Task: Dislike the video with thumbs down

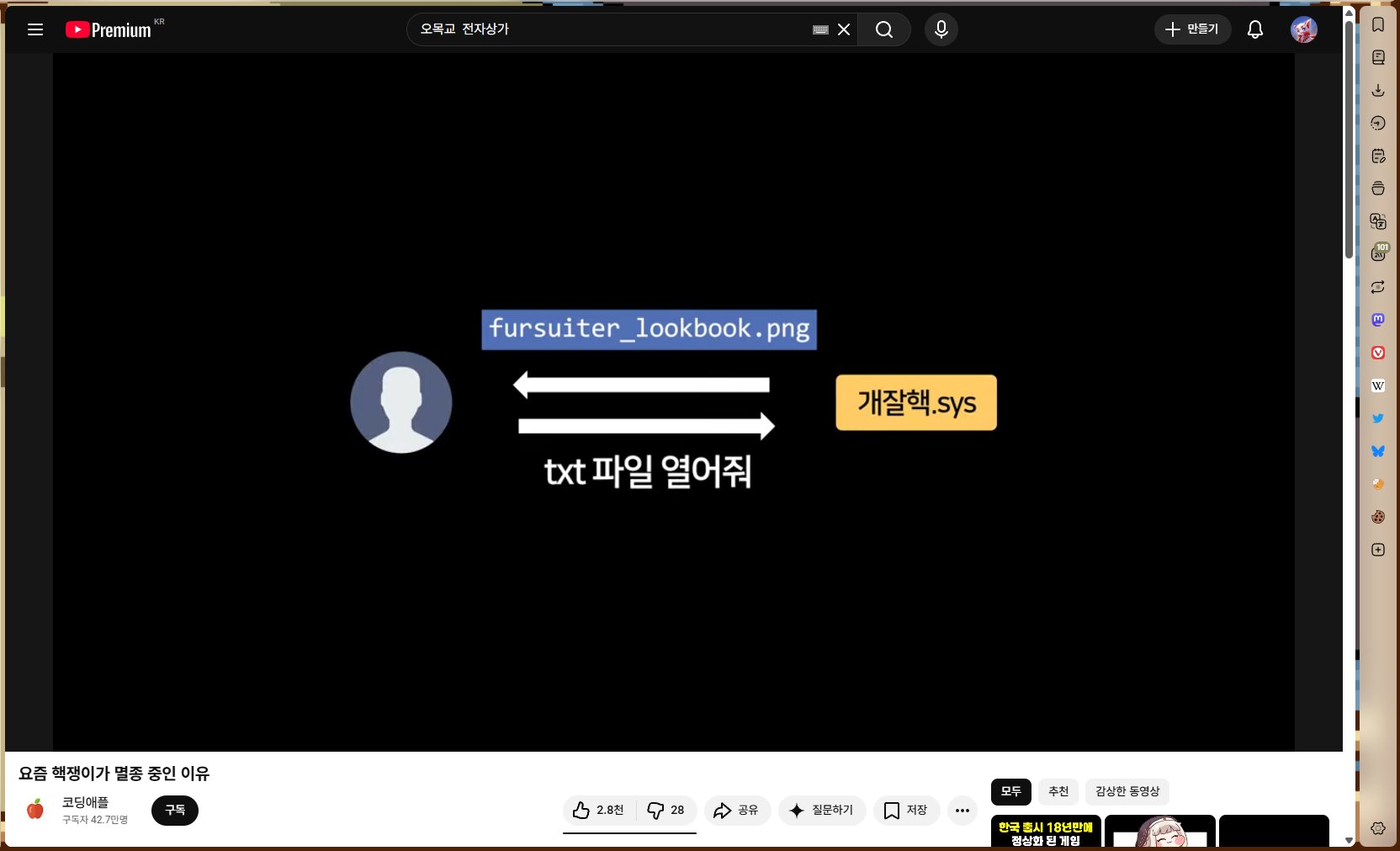Action: tap(666, 810)
